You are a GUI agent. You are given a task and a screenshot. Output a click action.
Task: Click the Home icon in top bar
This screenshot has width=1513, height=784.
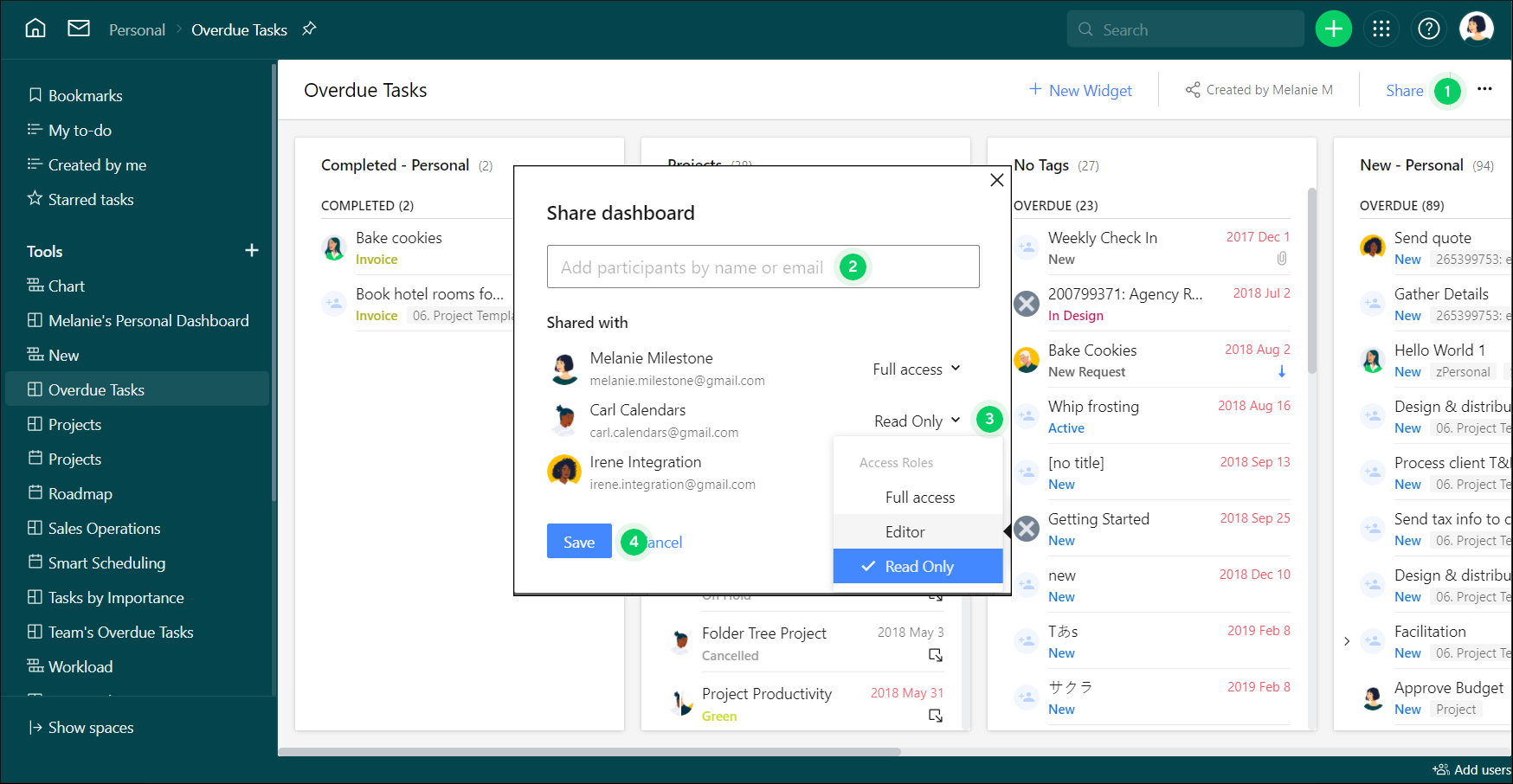click(35, 29)
